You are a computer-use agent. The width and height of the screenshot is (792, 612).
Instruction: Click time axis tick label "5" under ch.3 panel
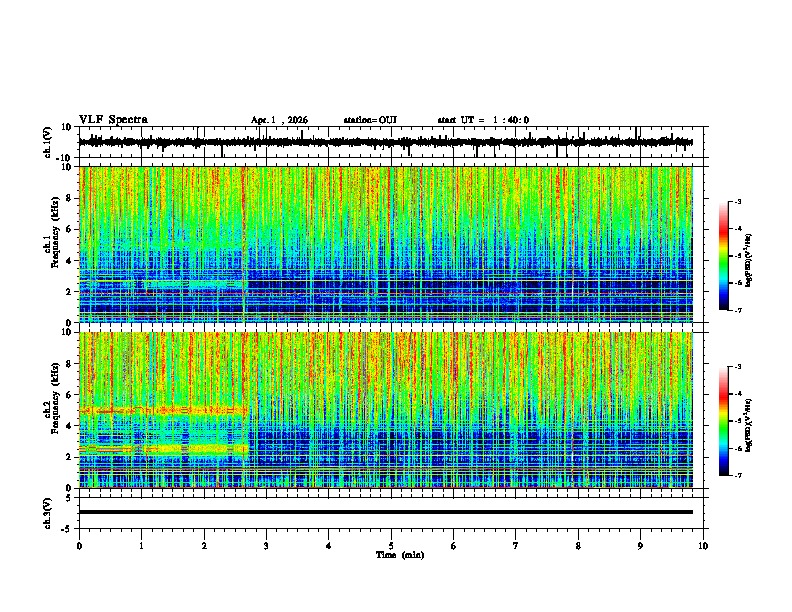coord(391,546)
